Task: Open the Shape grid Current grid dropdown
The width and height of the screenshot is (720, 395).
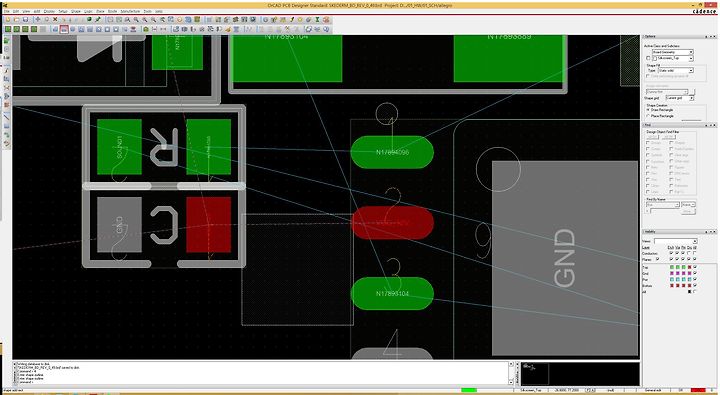Action: (680, 98)
